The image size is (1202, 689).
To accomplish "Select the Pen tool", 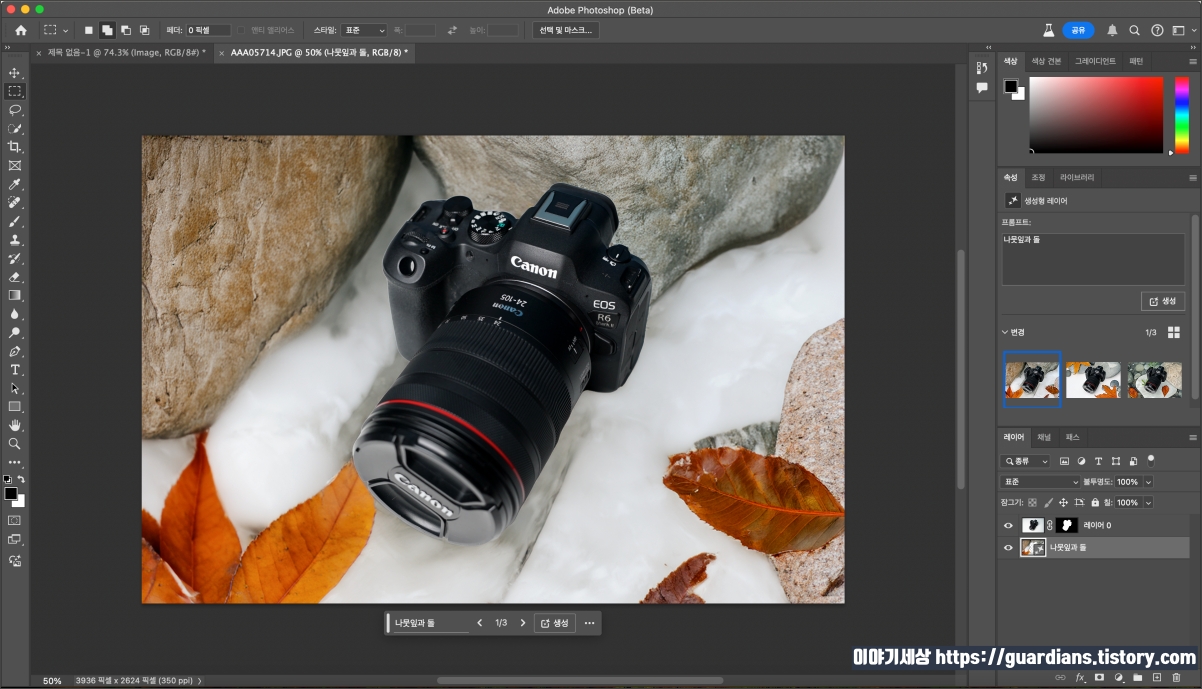I will (x=14, y=351).
